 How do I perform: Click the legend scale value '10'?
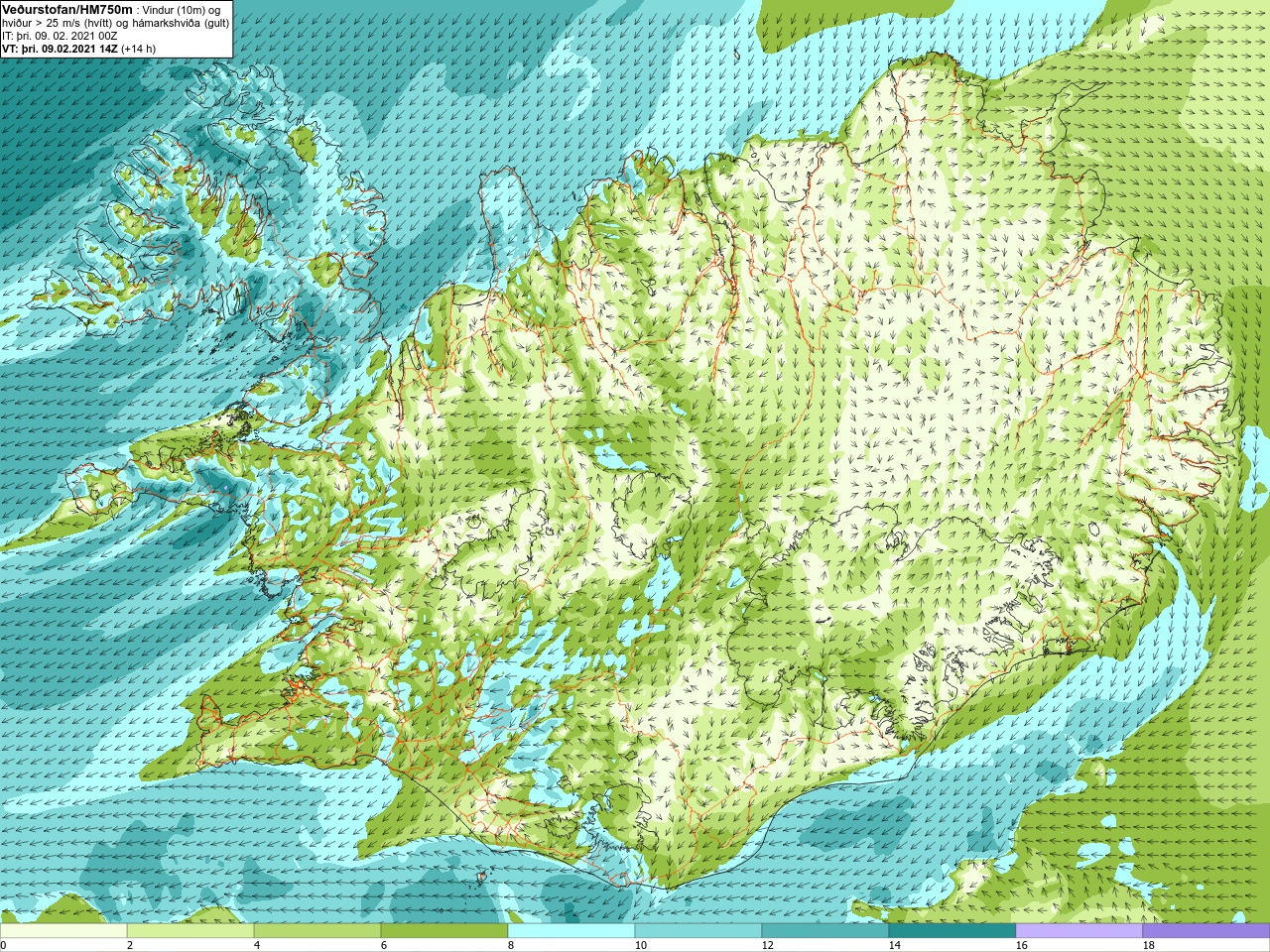[x=641, y=945]
